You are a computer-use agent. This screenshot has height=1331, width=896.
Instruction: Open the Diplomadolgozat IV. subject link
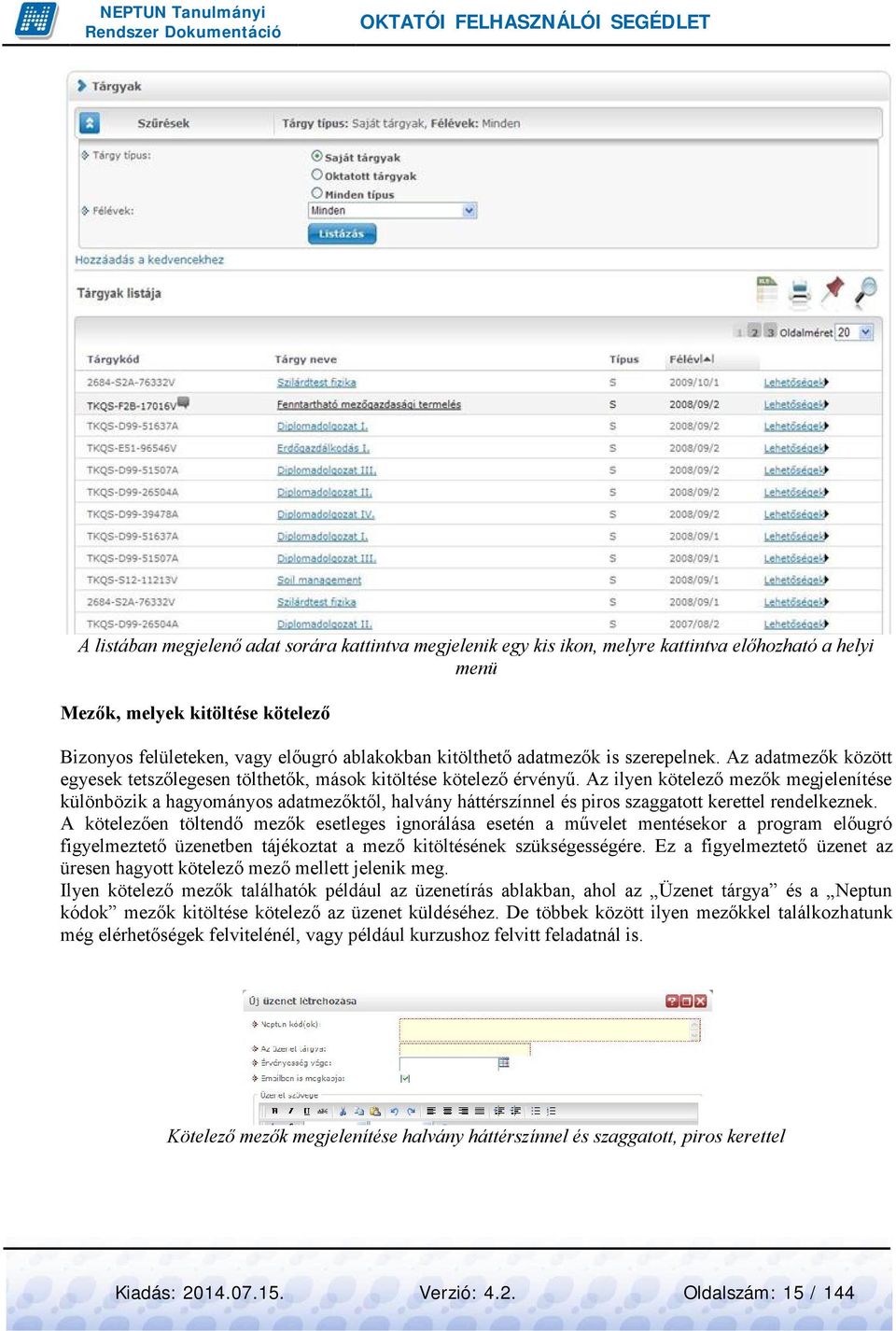(325, 514)
